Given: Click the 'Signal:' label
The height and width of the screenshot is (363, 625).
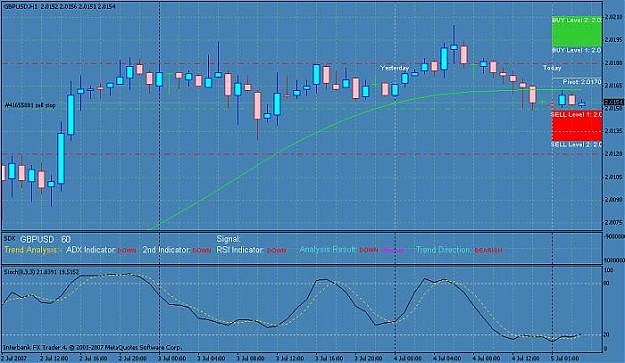Looking at the screenshot, I should pos(228,239).
